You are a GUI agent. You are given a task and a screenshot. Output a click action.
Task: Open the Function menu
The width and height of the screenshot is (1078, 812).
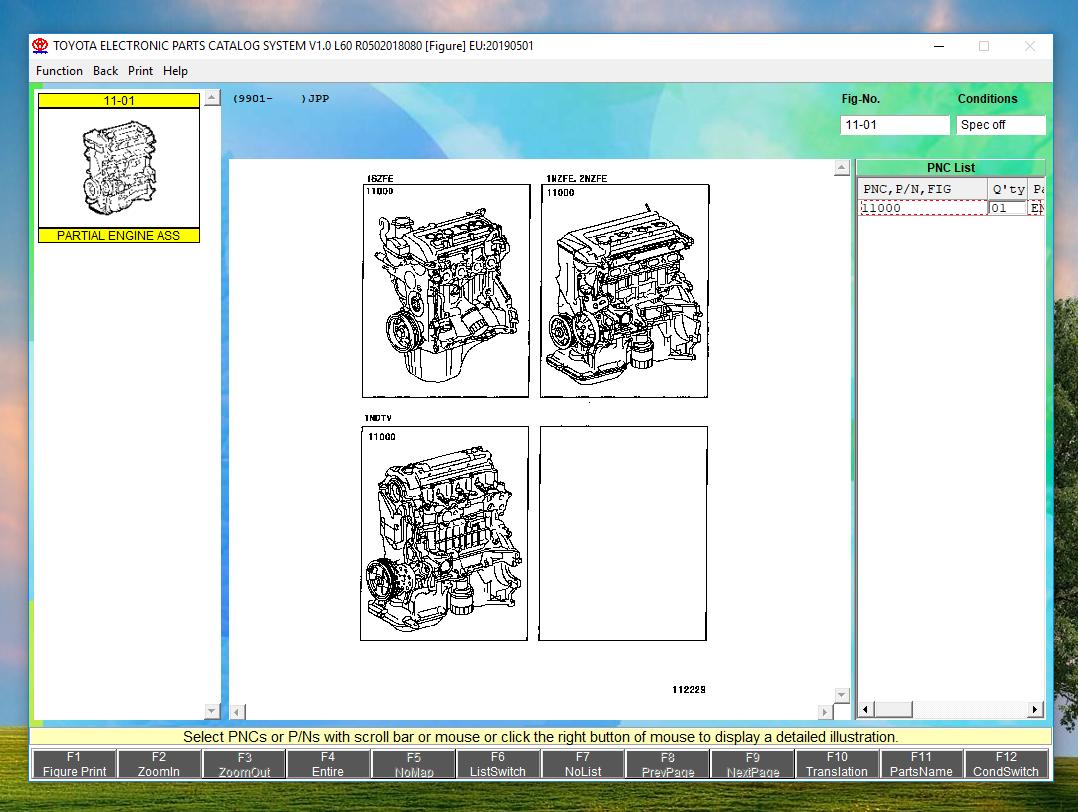pyautogui.click(x=59, y=71)
